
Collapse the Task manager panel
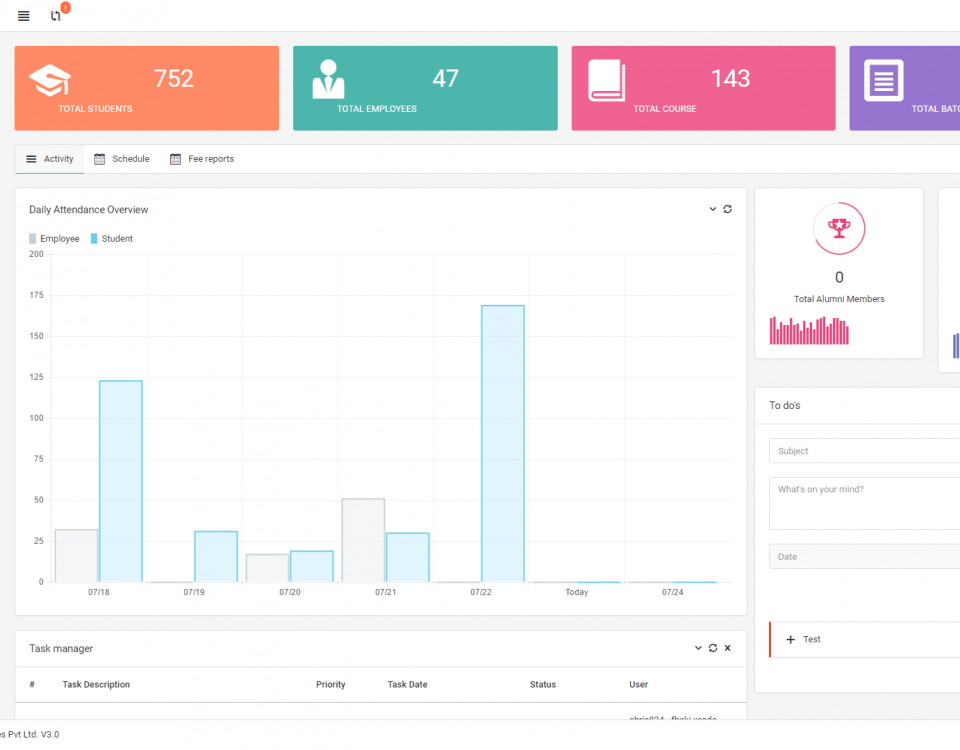pyautogui.click(x=698, y=648)
